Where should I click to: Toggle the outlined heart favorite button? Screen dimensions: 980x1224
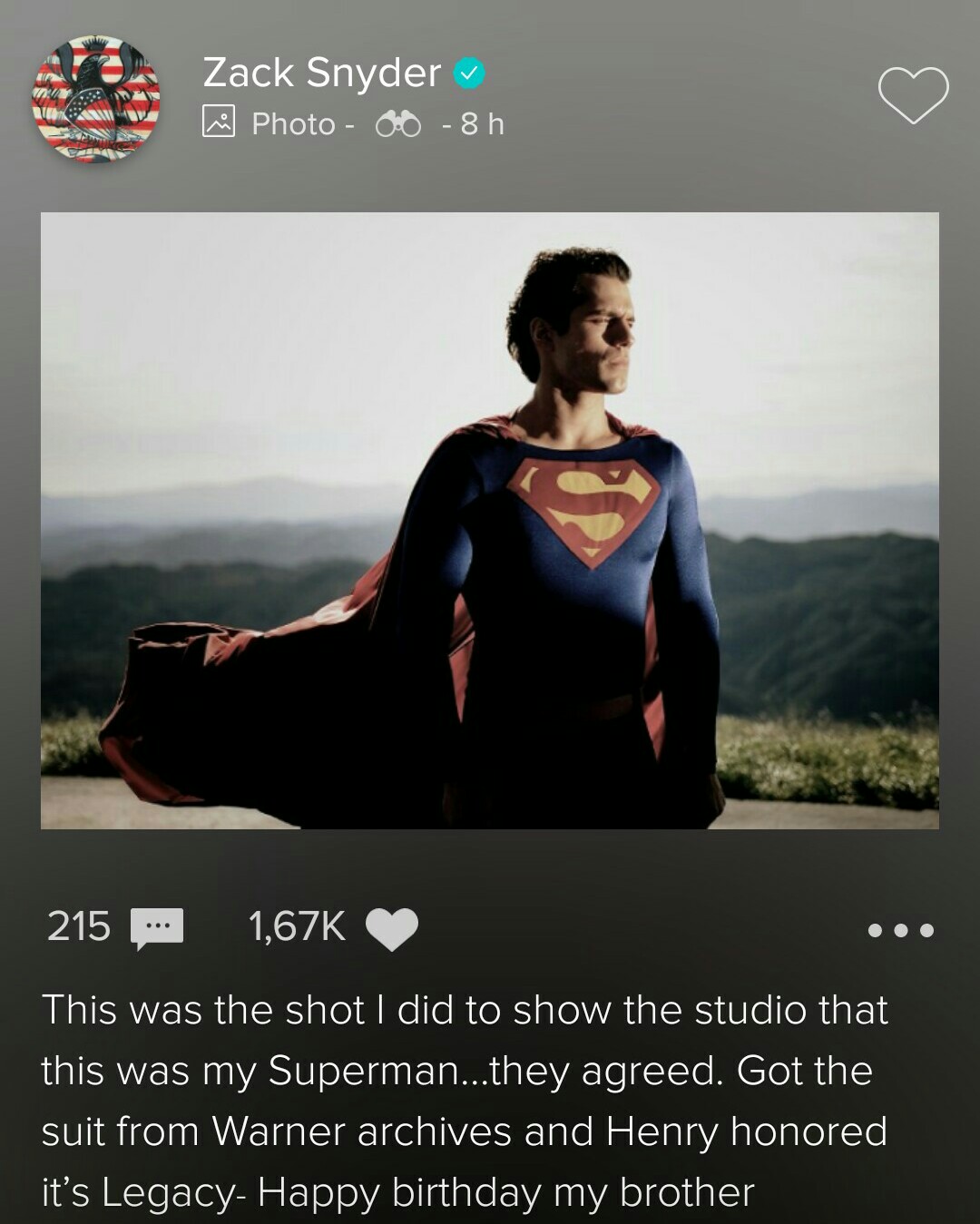point(913,94)
